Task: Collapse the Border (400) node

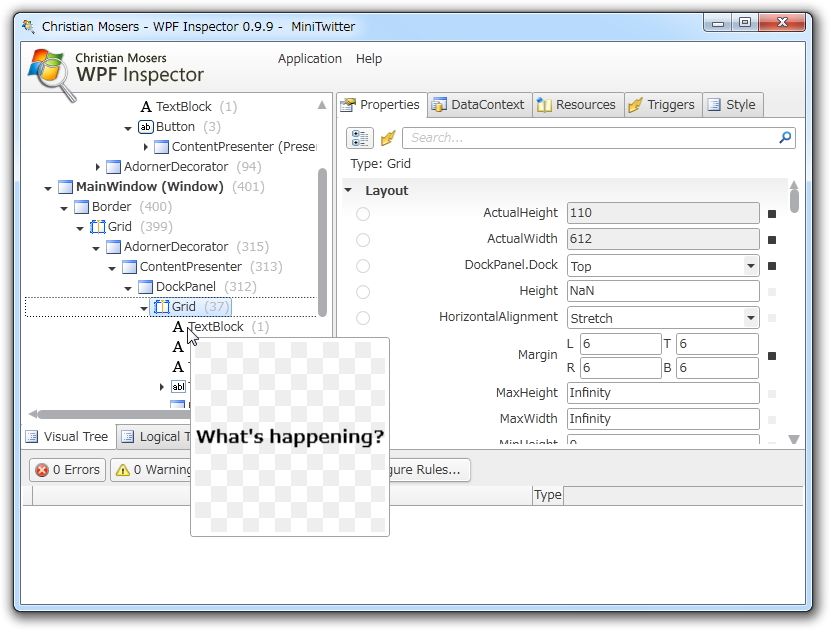Action: pos(64,209)
